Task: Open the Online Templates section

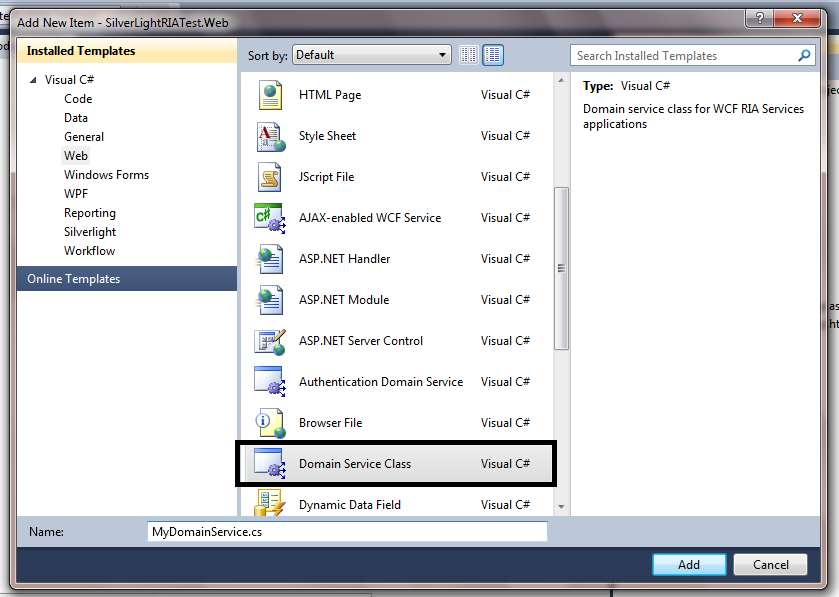Action: pyautogui.click(x=127, y=279)
